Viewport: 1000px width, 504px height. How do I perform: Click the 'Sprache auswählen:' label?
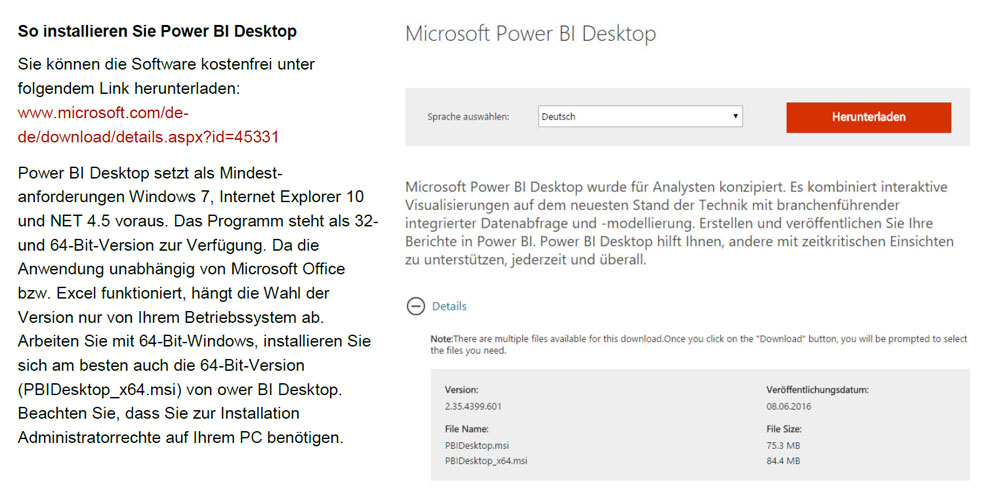(x=468, y=117)
